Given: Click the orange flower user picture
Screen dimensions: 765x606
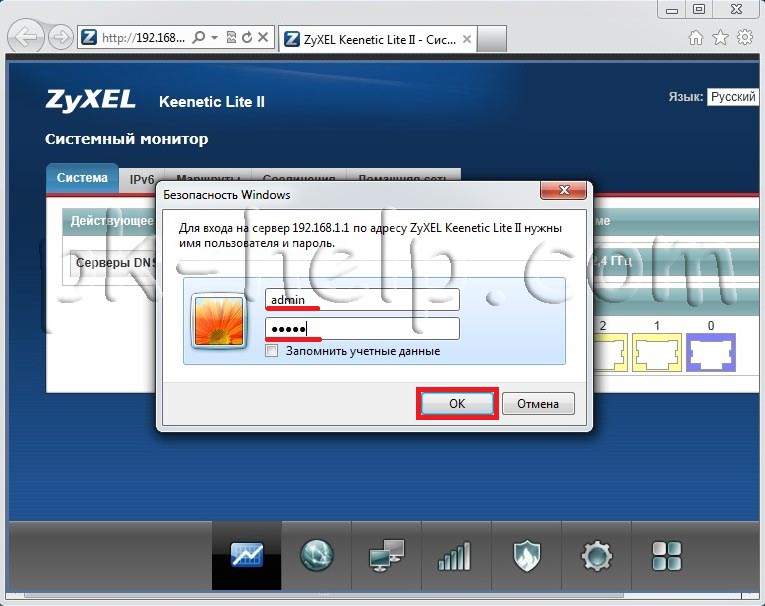Looking at the screenshot, I should pyautogui.click(x=219, y=322).
